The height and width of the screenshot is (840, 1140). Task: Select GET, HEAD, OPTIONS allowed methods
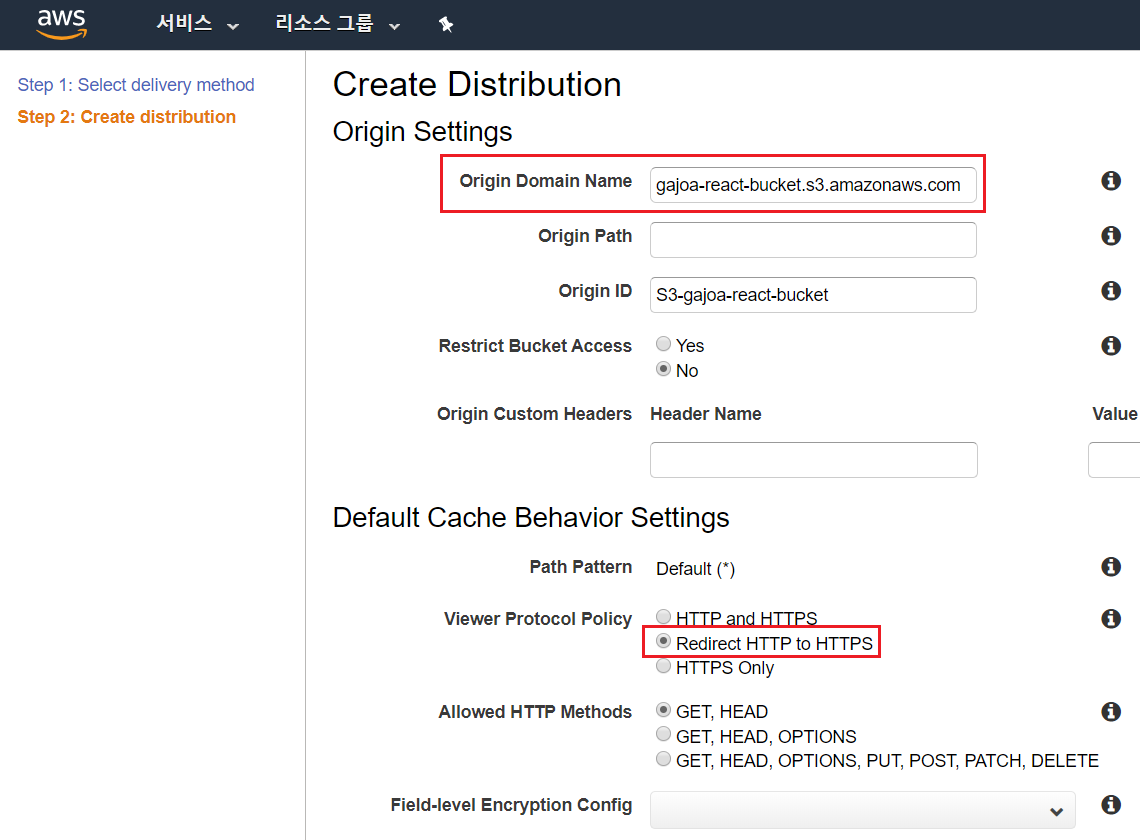pos(663,734)
